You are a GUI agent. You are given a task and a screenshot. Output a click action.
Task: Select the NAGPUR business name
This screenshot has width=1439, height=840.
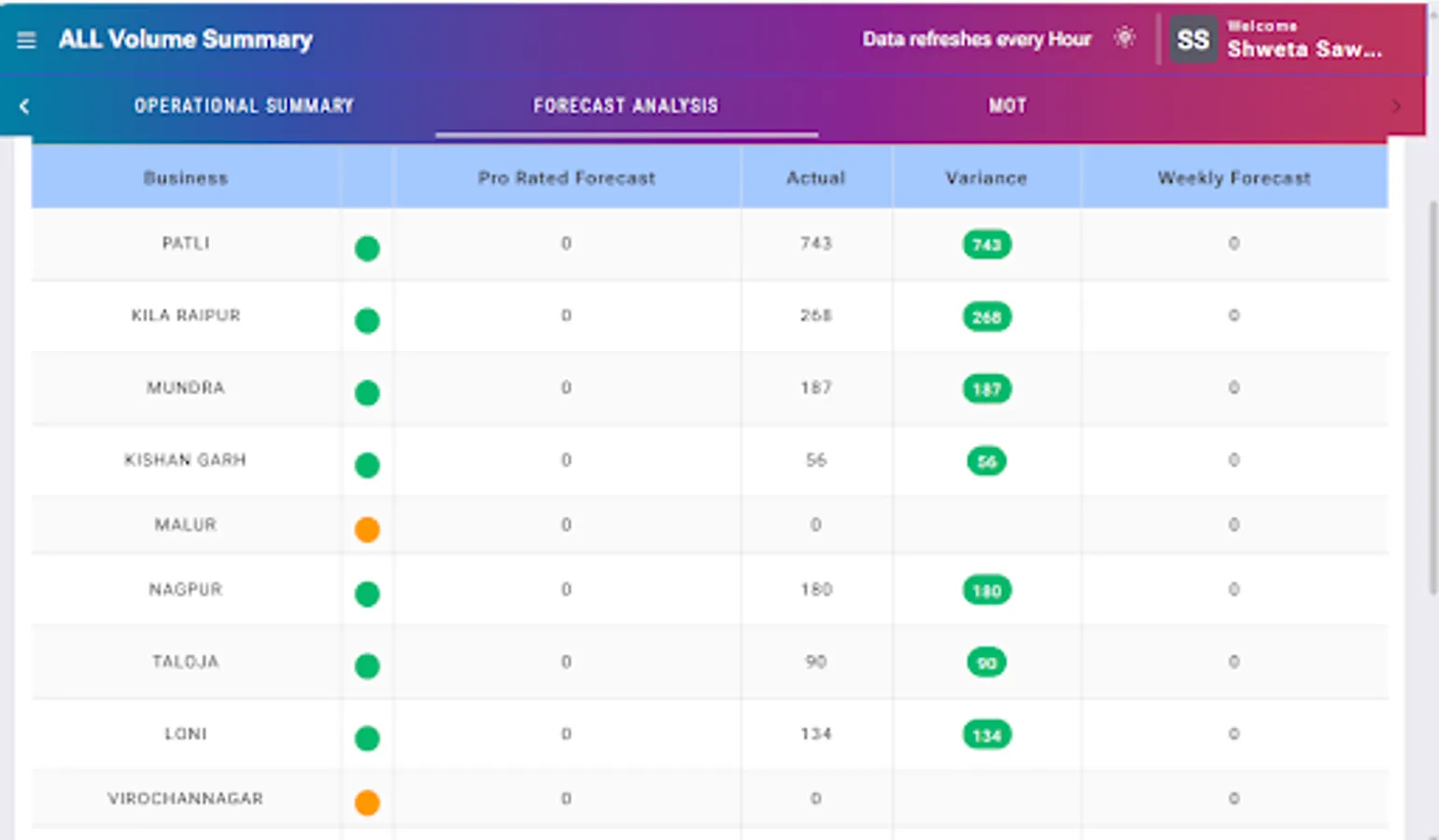click(186, 590)
